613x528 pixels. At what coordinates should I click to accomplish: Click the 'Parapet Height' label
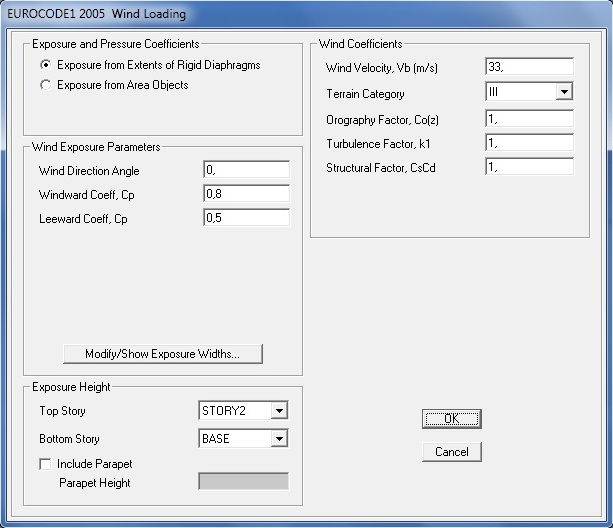click(x=95, y=483)
